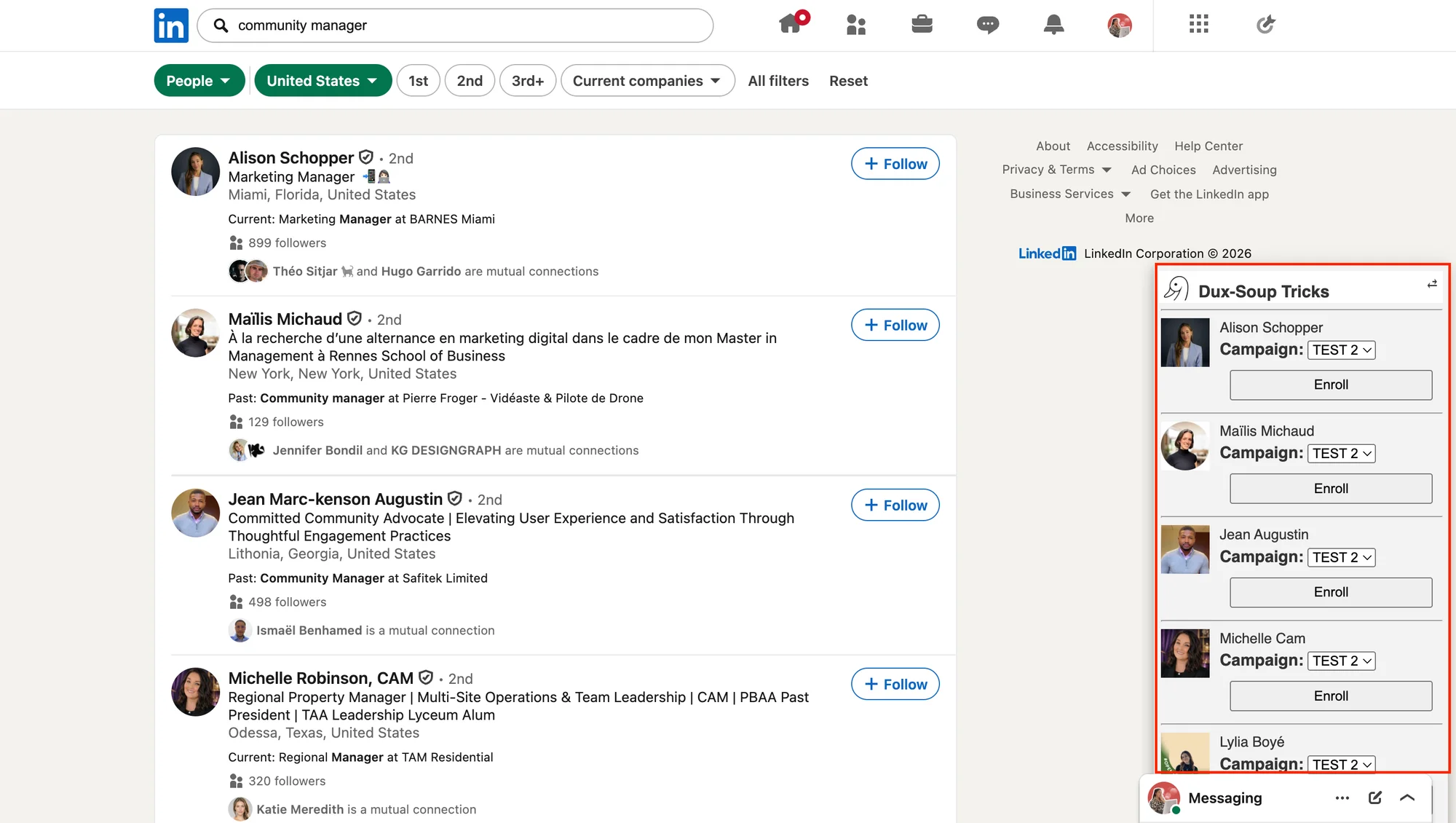
Task: Toggle the 2nd connections filter
Action: click(x=470, y=81)
